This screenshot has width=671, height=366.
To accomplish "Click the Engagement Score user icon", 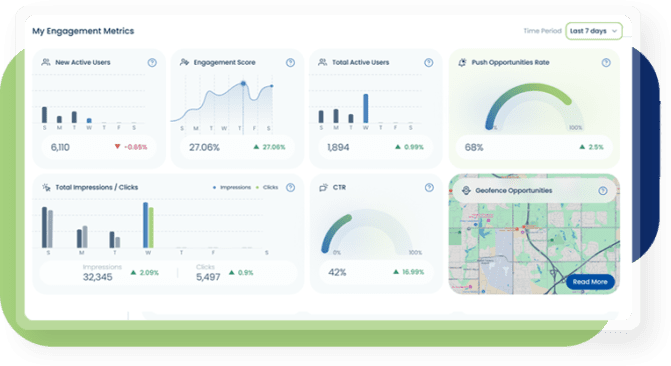I will click(x=184, y=62).
